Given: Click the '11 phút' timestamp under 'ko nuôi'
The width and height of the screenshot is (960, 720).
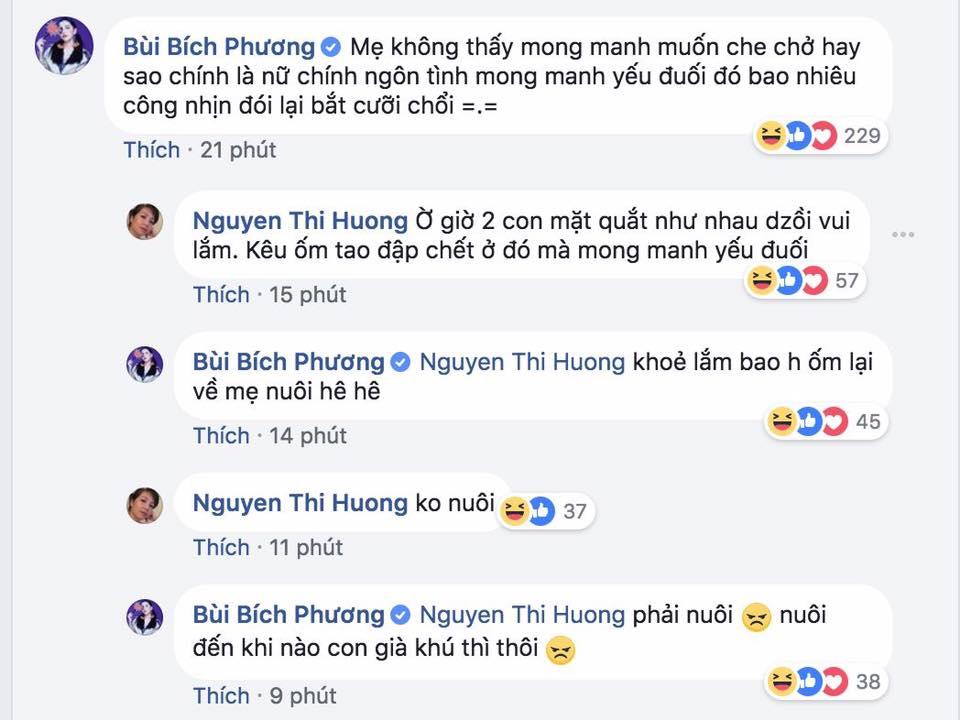Looking at the screenshot, I should click(x=305, y=547).
